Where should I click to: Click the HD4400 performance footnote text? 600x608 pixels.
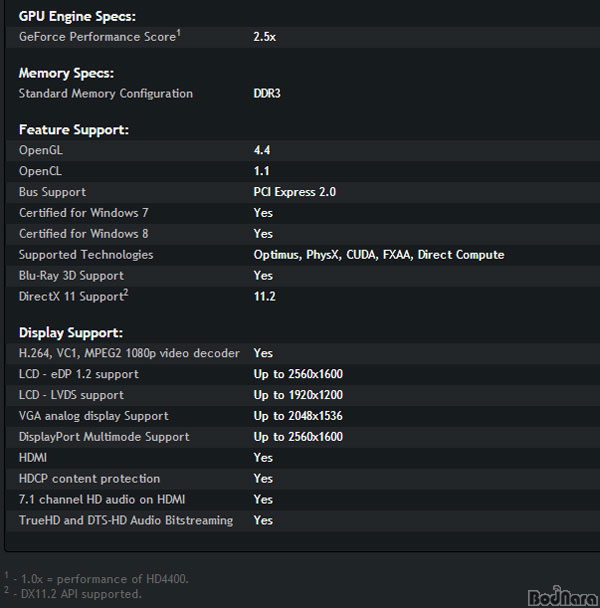(x=105, y=579)
